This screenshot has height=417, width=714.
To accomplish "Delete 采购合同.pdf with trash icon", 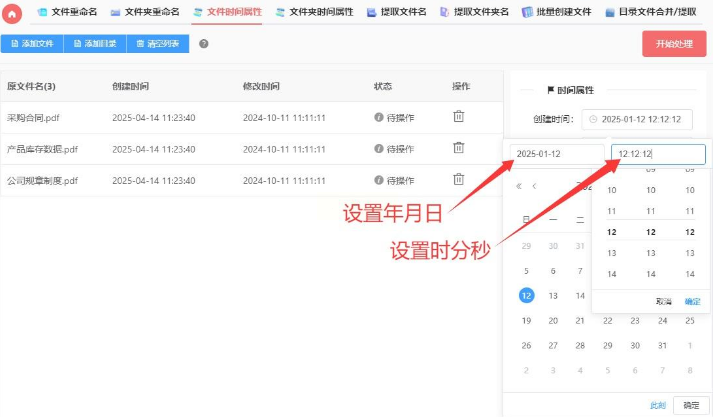I will click(459, 117).
